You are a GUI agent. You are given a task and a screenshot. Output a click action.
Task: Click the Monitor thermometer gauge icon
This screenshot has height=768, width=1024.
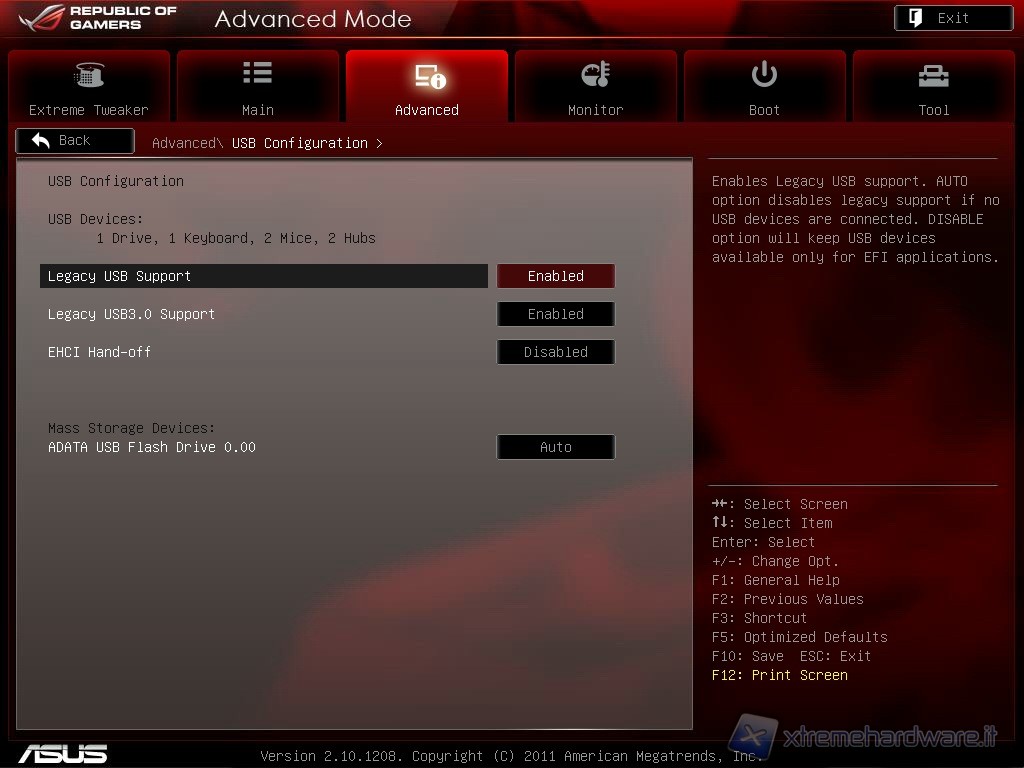pos(595,75)
